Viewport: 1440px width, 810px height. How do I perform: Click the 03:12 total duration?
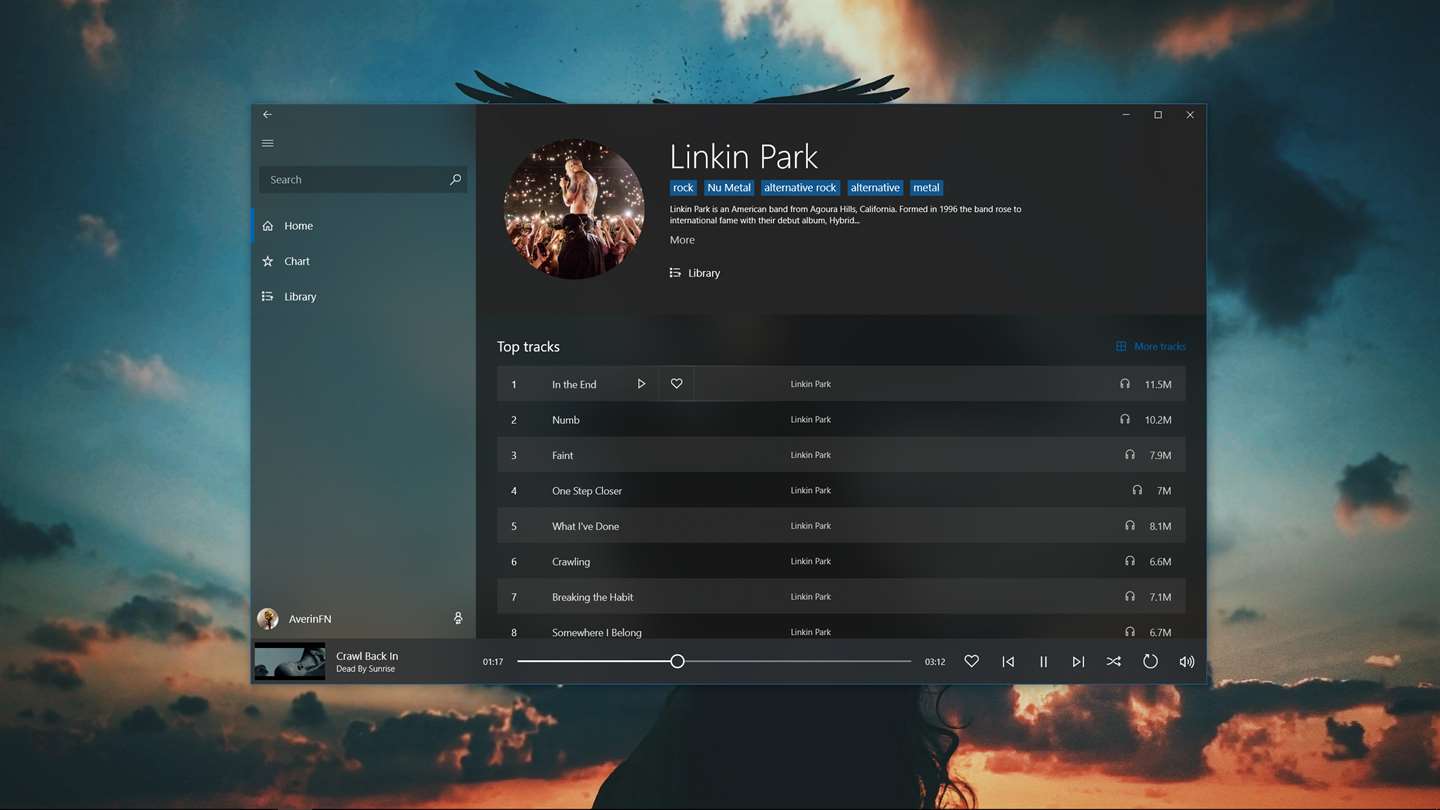point(935,662)
